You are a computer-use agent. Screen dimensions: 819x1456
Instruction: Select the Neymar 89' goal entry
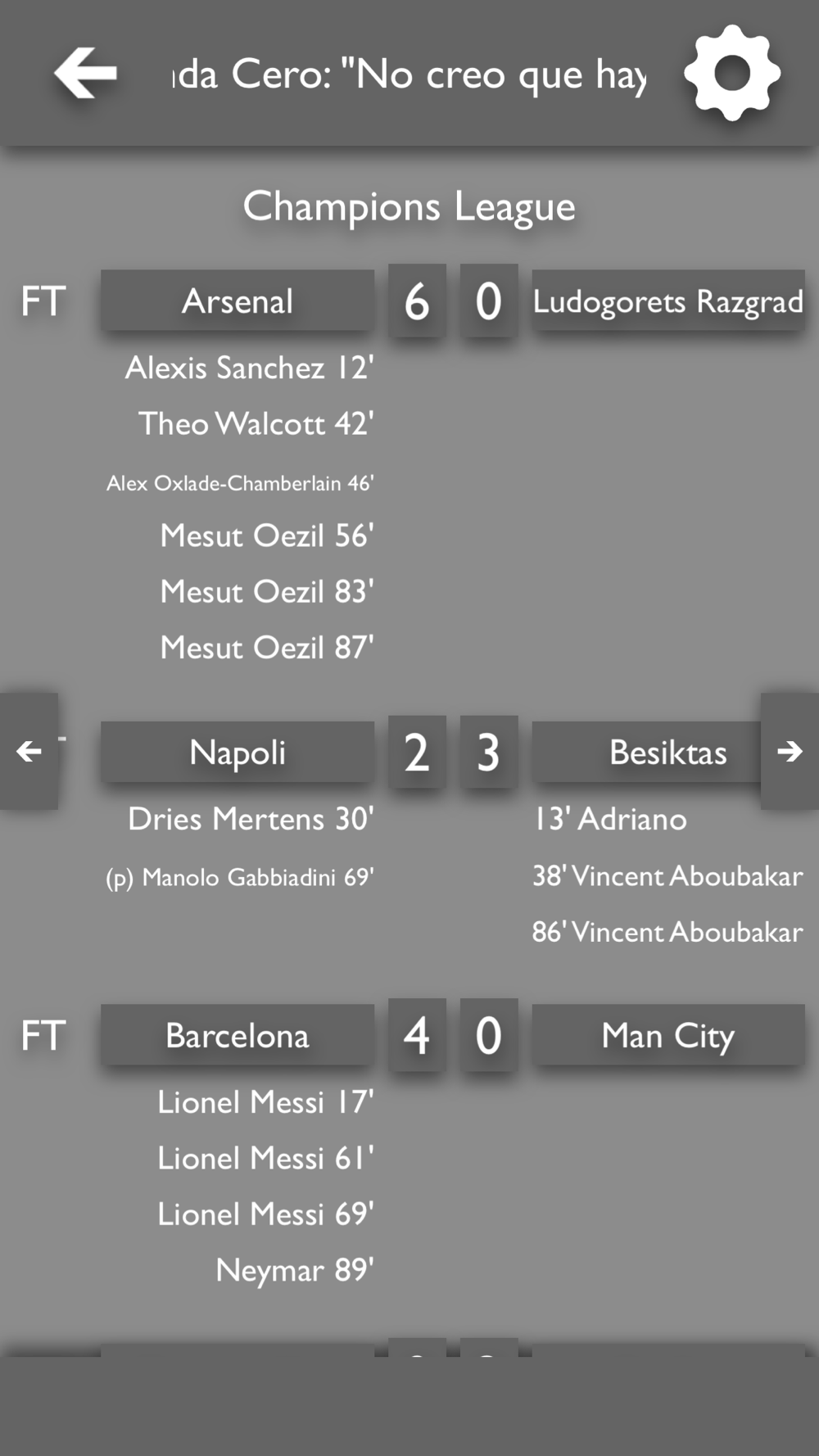click(295, 1270)
